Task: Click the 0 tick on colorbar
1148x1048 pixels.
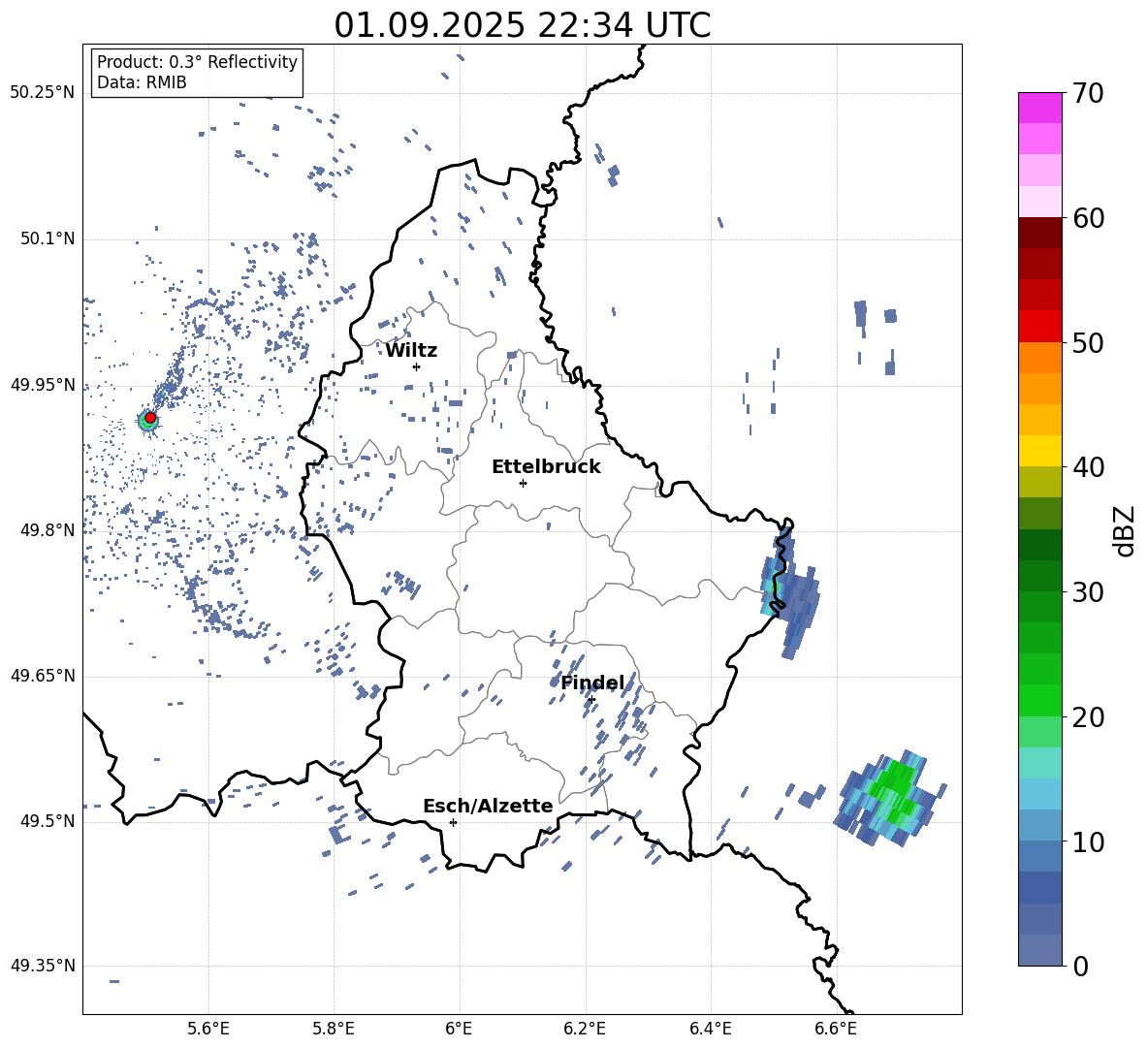Action: tap(1080, 966)
